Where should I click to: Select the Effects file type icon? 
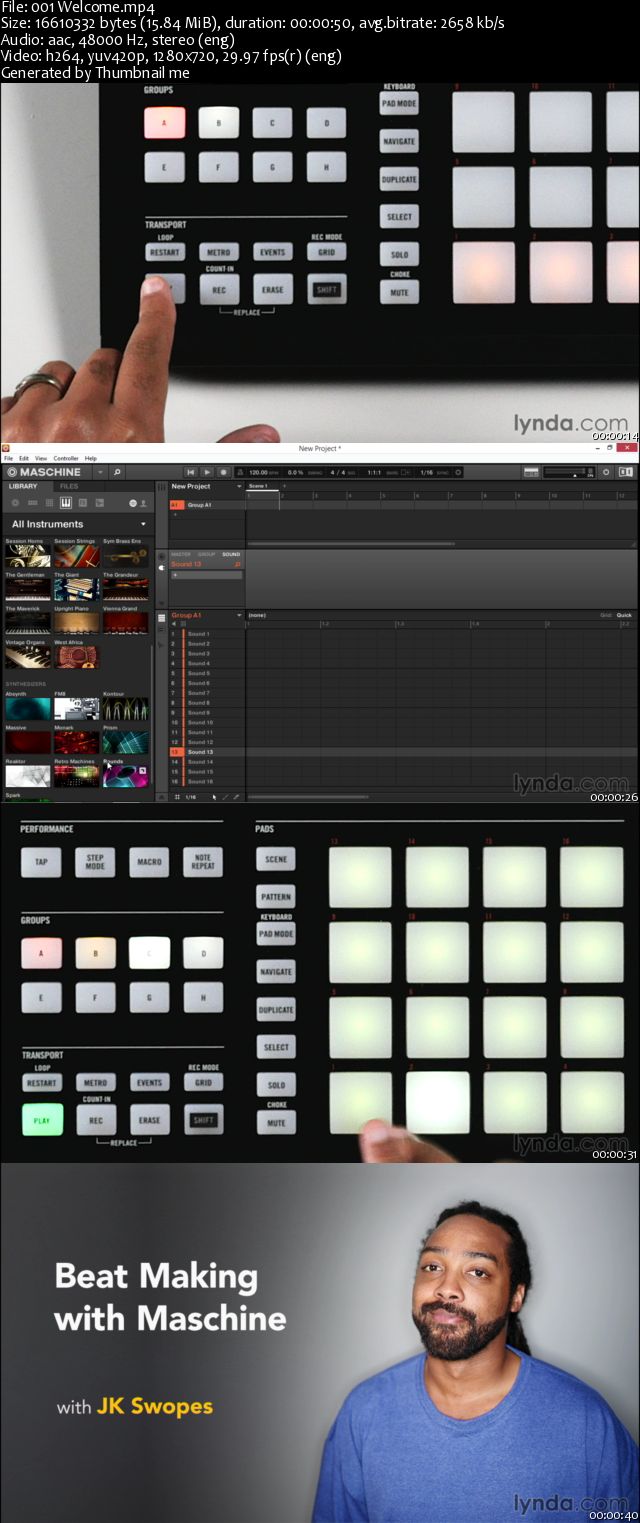tap(83, 502)
